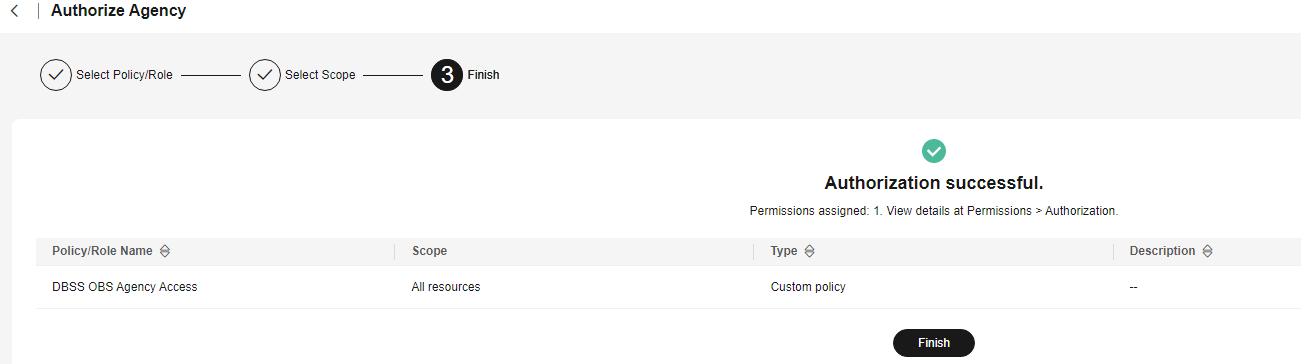Click the Authorize Agency page title
Viewport: 1301px width, 364px height.
coord(118,11)
